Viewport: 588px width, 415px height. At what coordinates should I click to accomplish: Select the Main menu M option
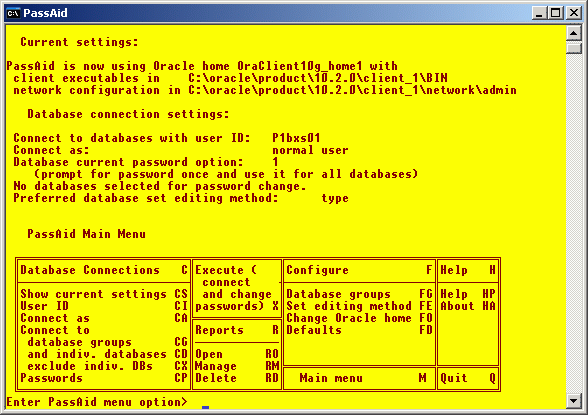[363, 378]
